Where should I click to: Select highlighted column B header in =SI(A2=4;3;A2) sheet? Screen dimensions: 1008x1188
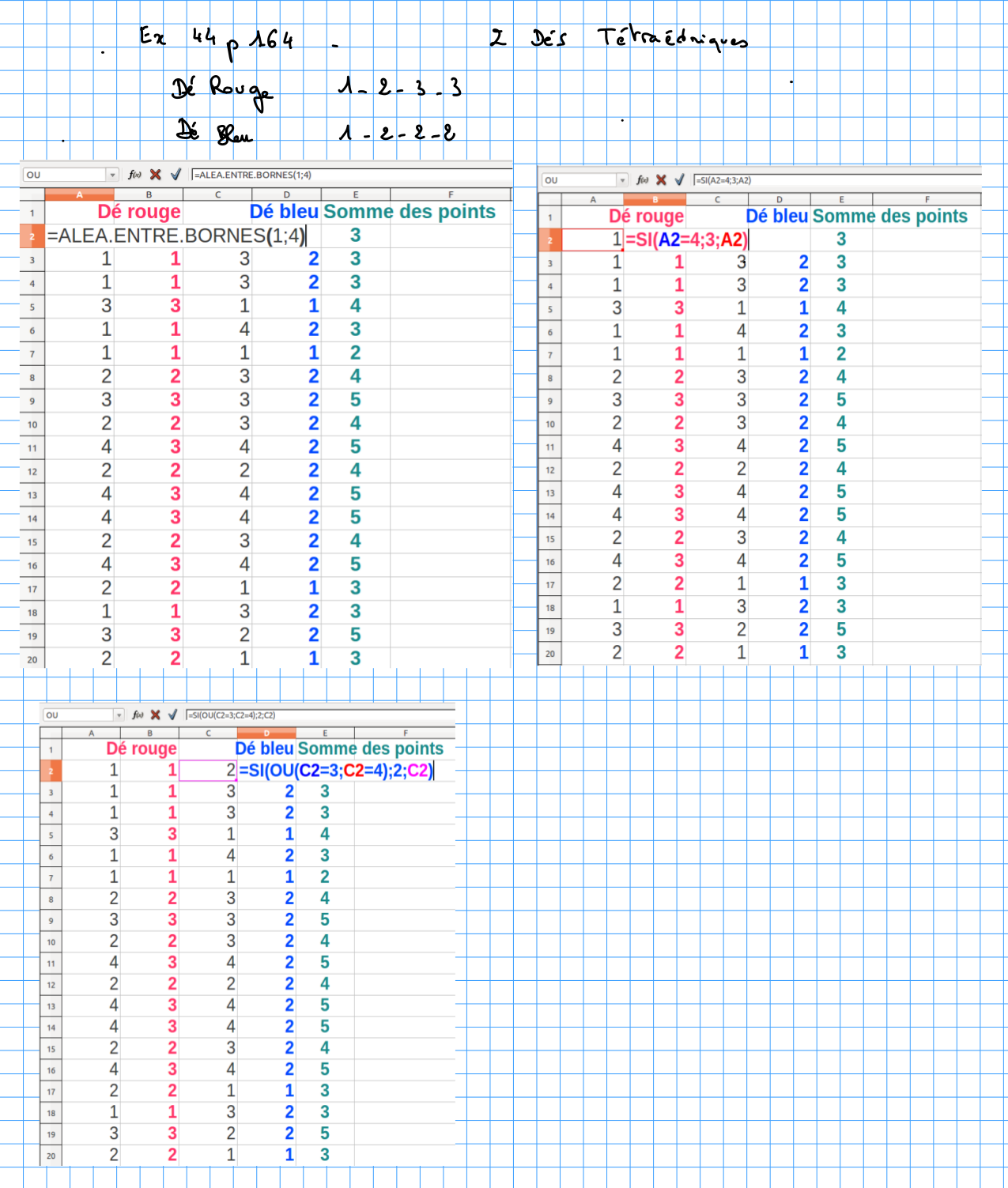tap(655, 200)
